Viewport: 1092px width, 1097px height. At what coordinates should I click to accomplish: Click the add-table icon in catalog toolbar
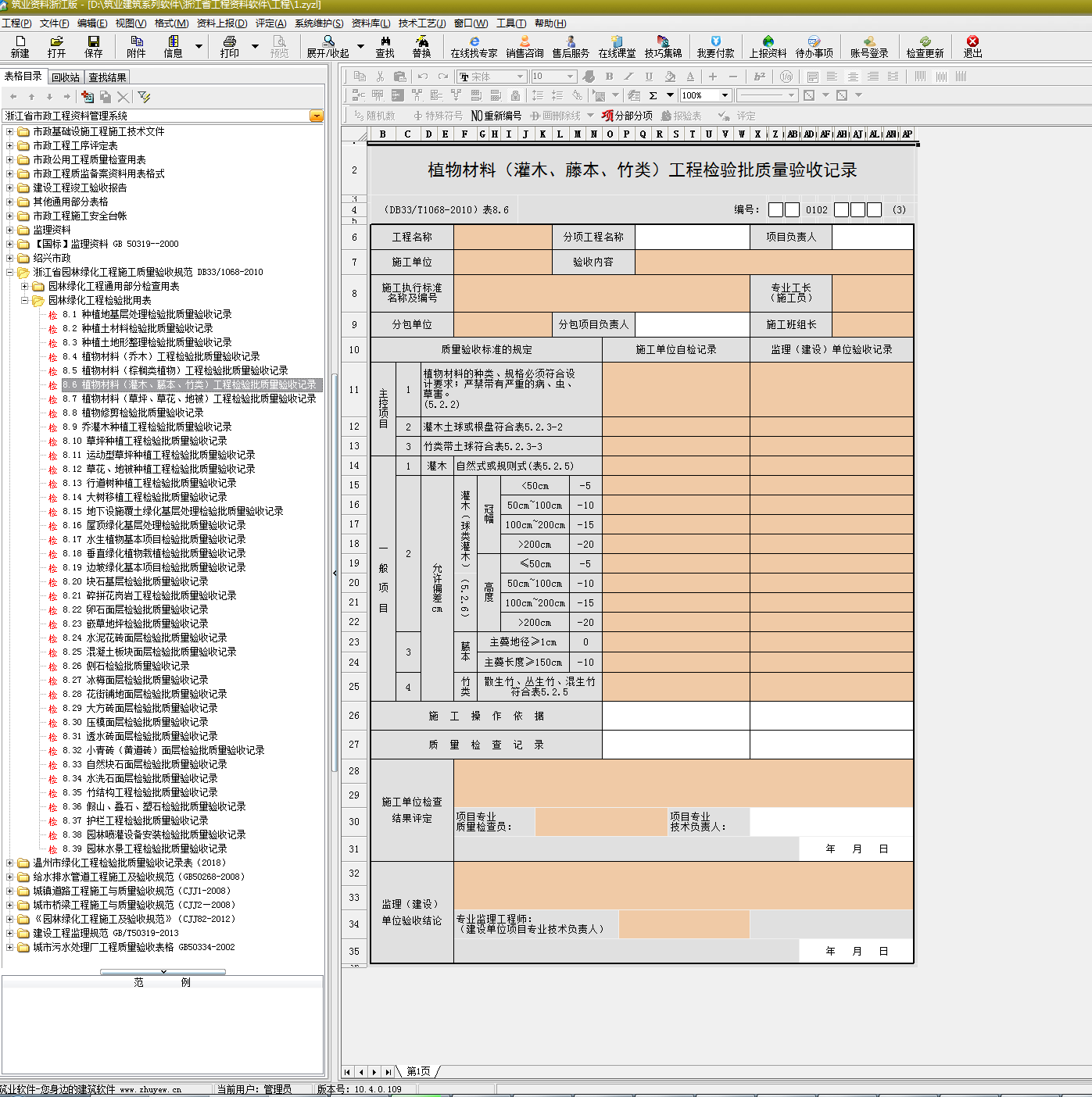tap(88, 97)
